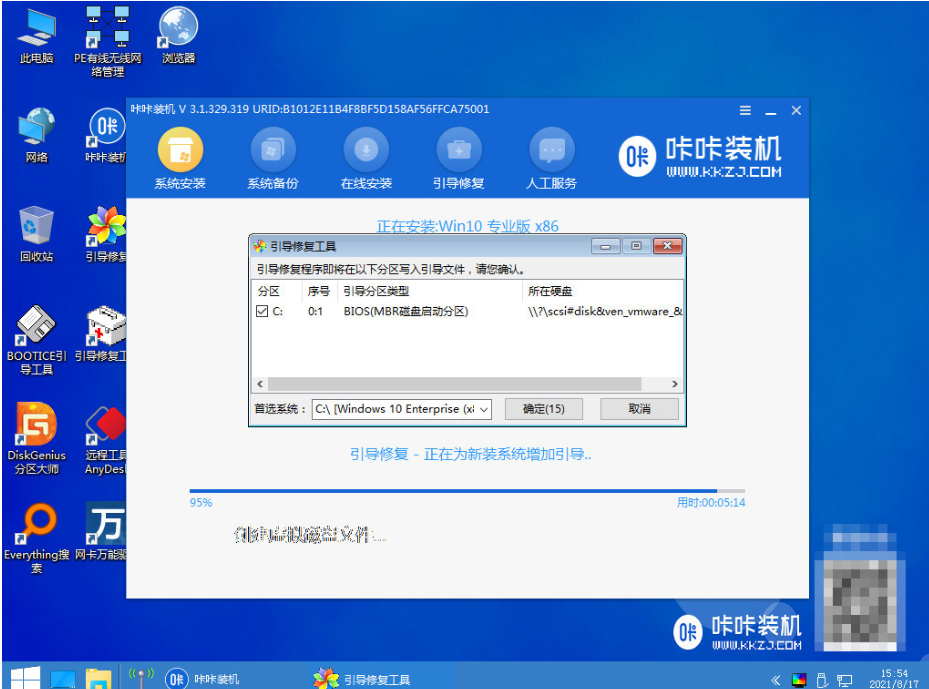
Task: Click the 引导修复 - 正在为新装系统增加引导 status text
Action: pos(470,454)
